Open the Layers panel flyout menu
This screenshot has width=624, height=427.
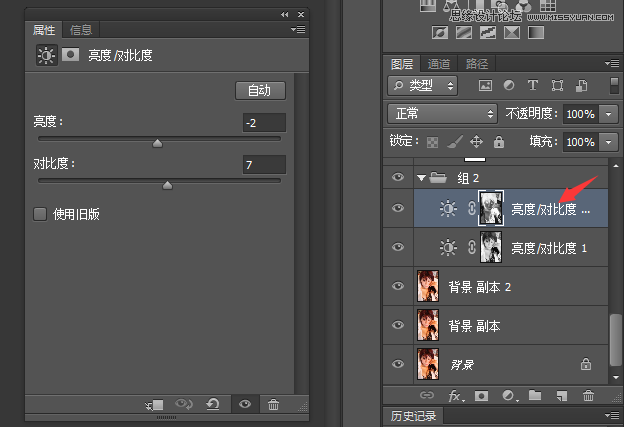pos(611,63)
